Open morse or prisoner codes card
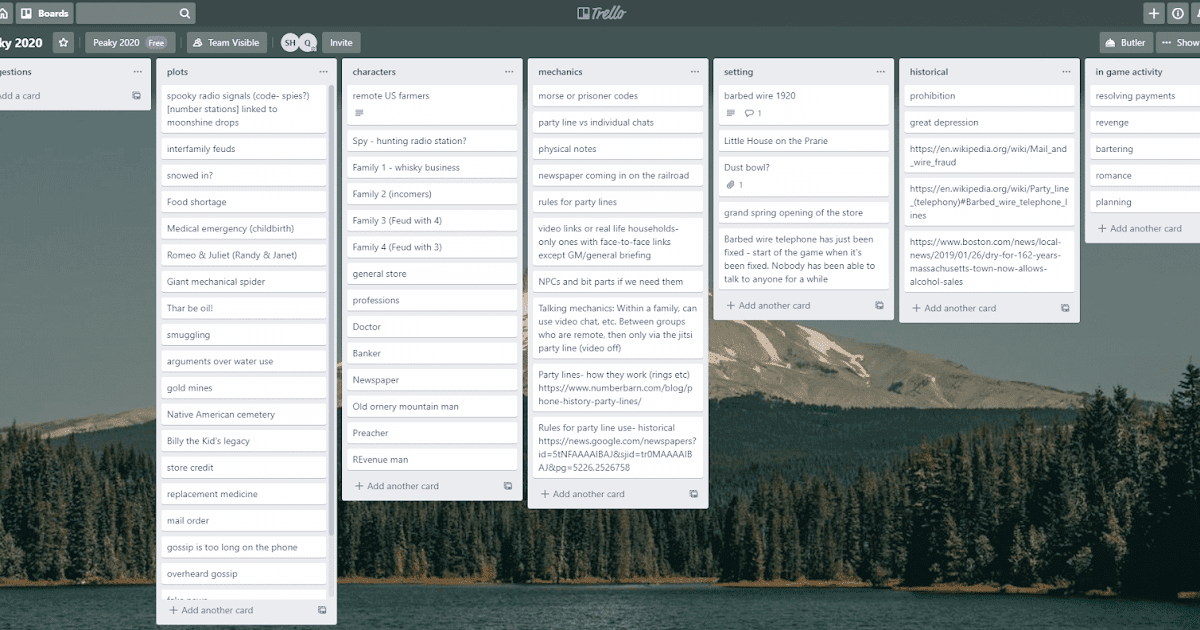 (618, 96)
